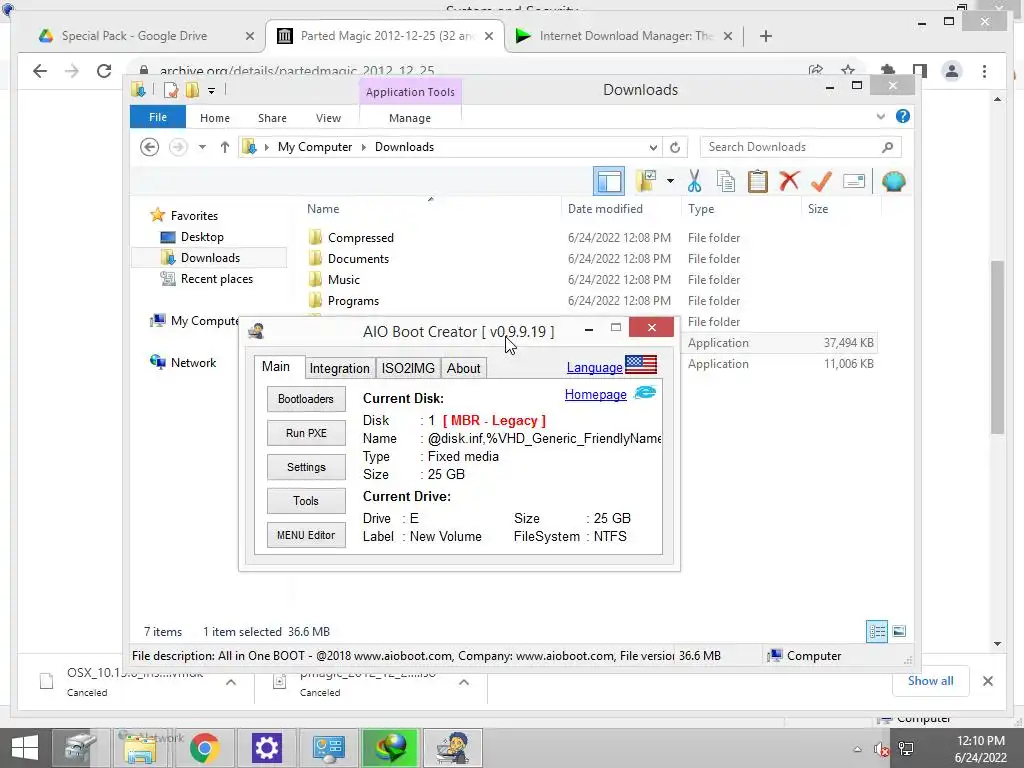Open the MENU Editor button
Image resolution: width=1024 pixels, height=768 pixels.
click(x=306, y=535)
